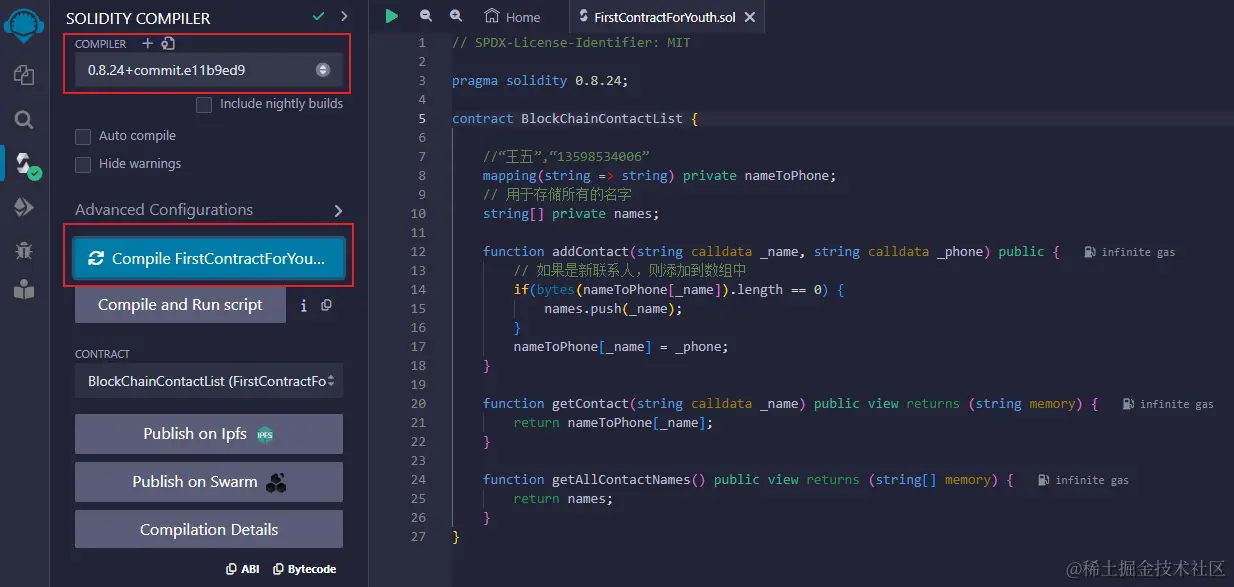
Task: Click the mapping nameToPhone declaration line
Action: click(x=659, y=175)
